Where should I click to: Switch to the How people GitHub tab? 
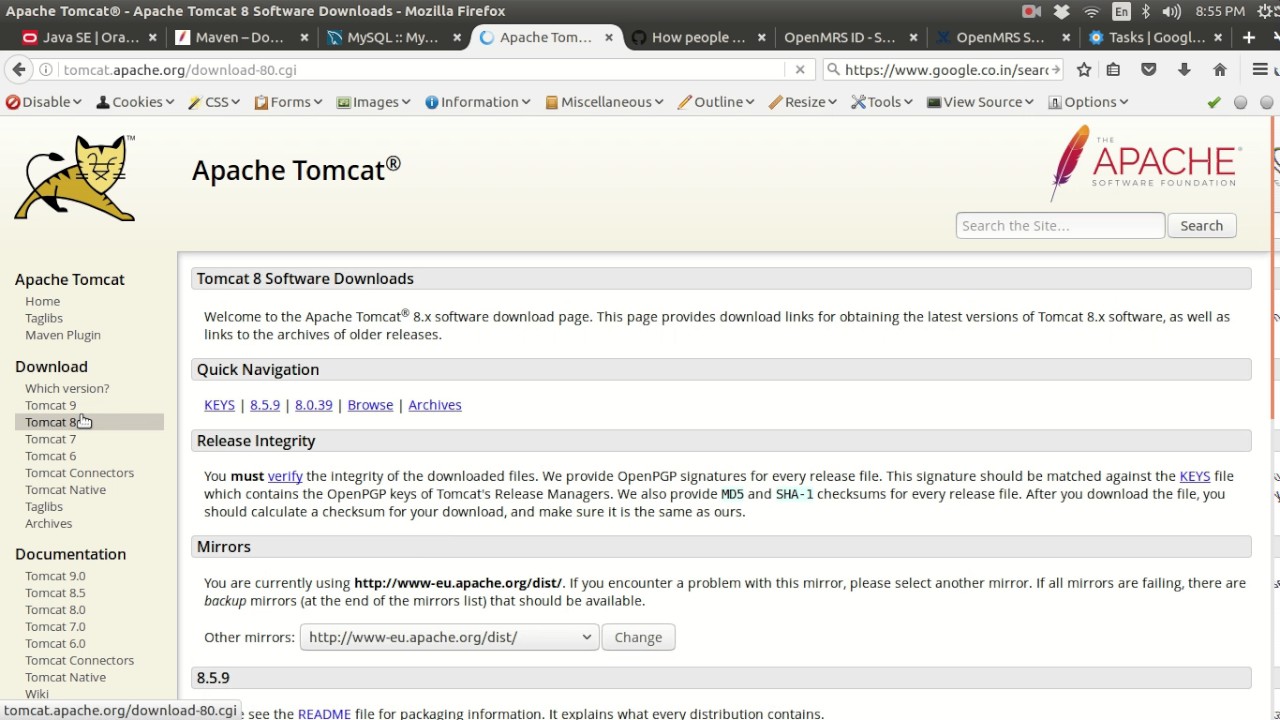pos(696,37)
